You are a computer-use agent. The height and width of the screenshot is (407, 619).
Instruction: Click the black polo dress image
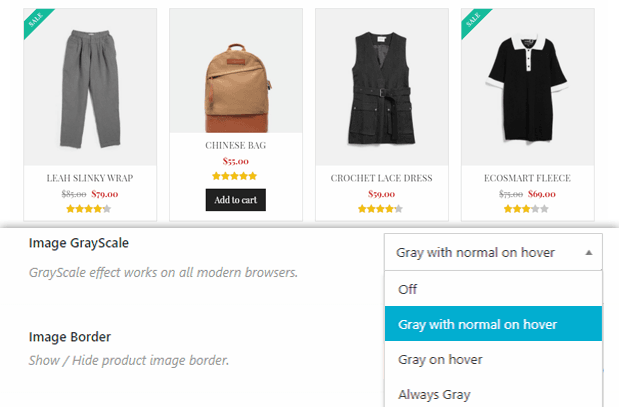pyautogui.click(x=528, y=87)
